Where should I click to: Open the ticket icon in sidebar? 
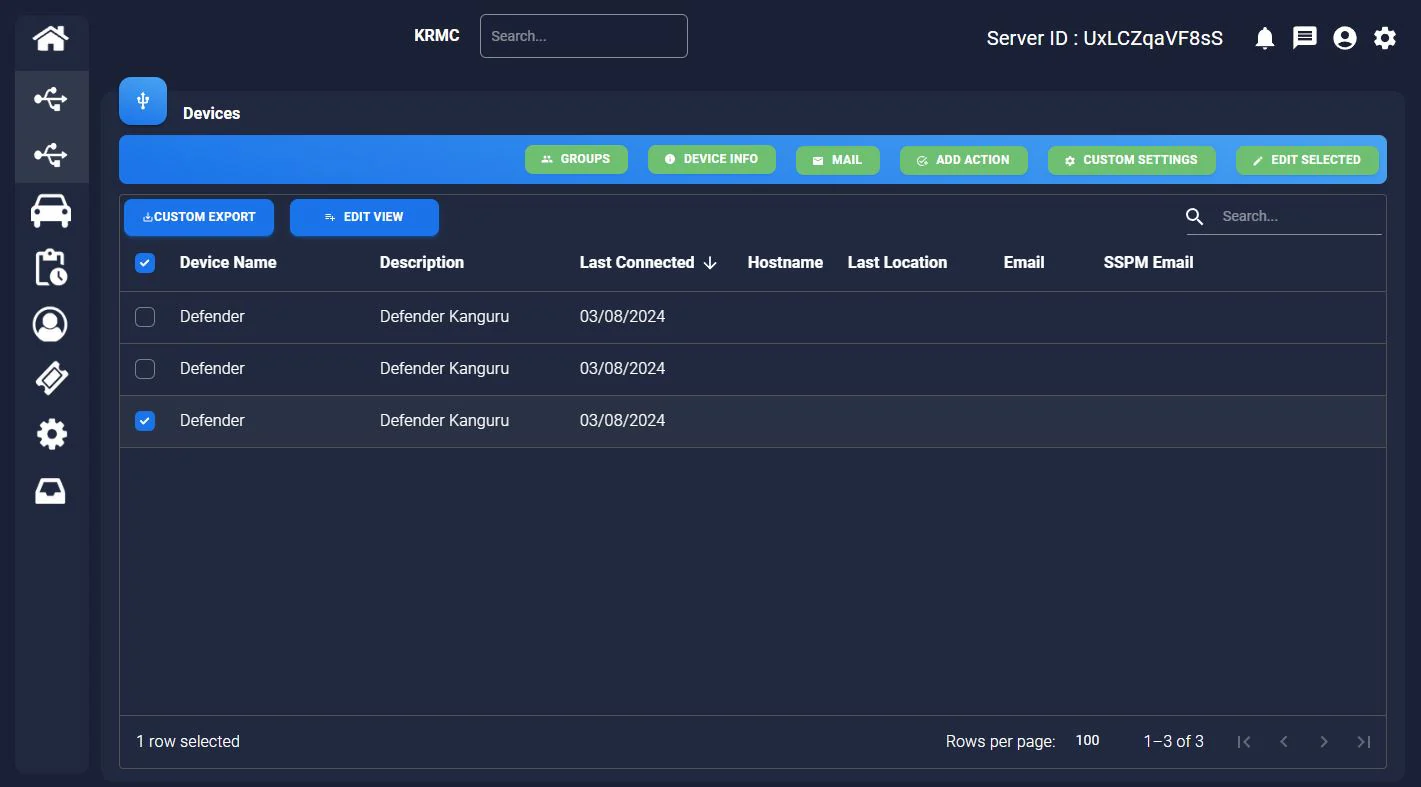point(51,378)
